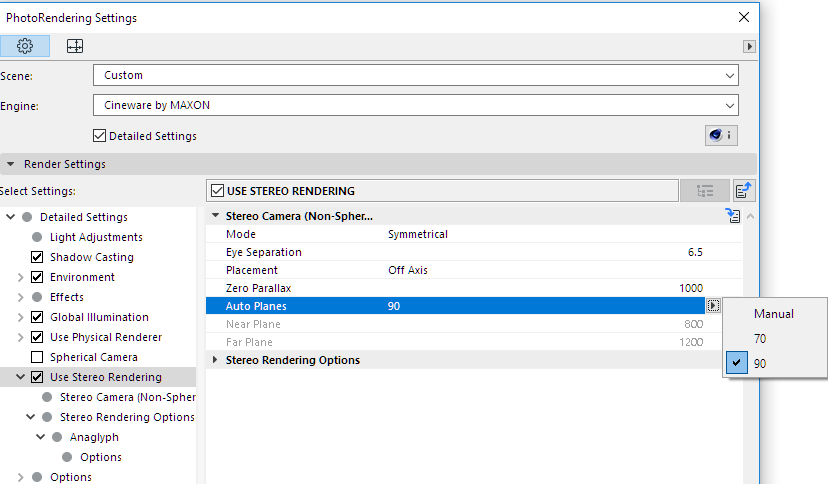828x484 pixels.
Task: Open the Engine dropdown
Action: [415, 104]
